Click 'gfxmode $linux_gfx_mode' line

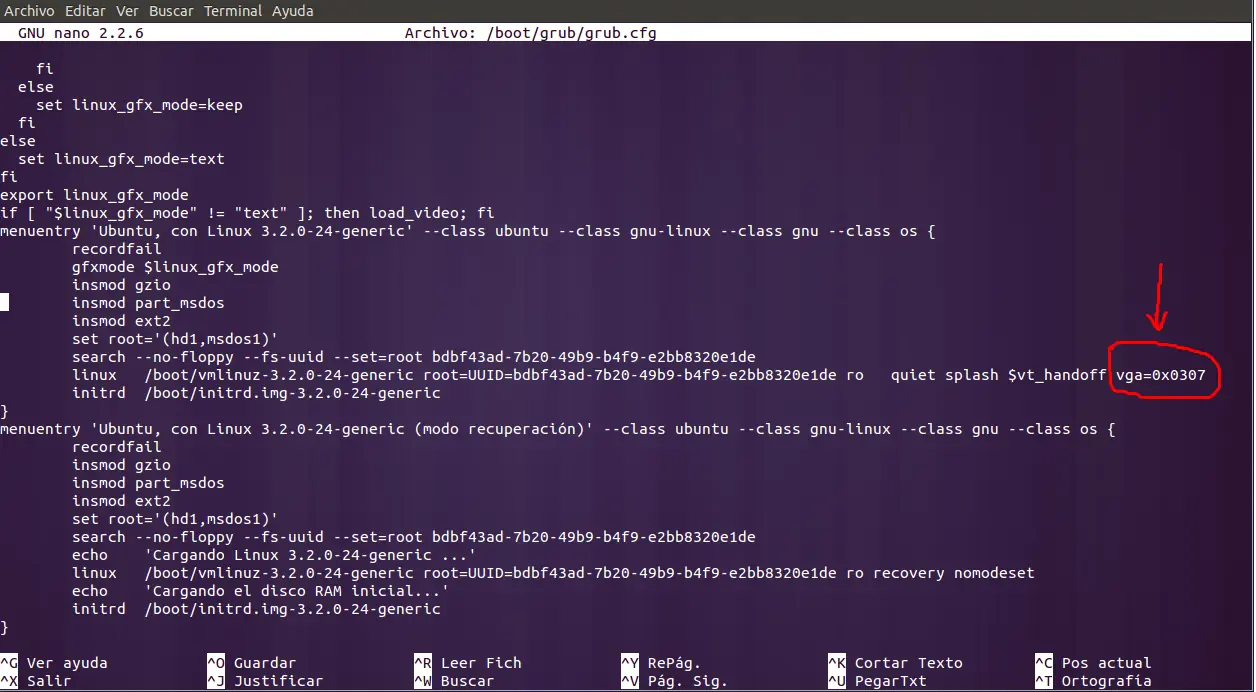pos(175,267)
